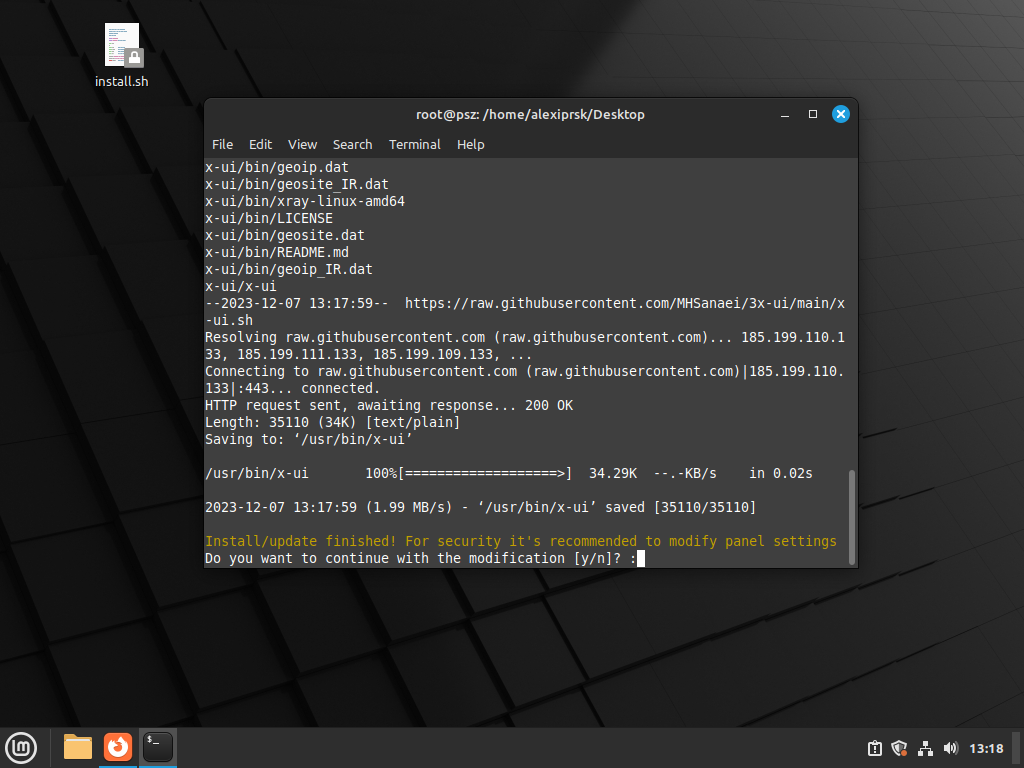Click the 'Install/update finished!' yellow line
The width and height of the screenshot is (1024, 768).
(x=520, y=541)
